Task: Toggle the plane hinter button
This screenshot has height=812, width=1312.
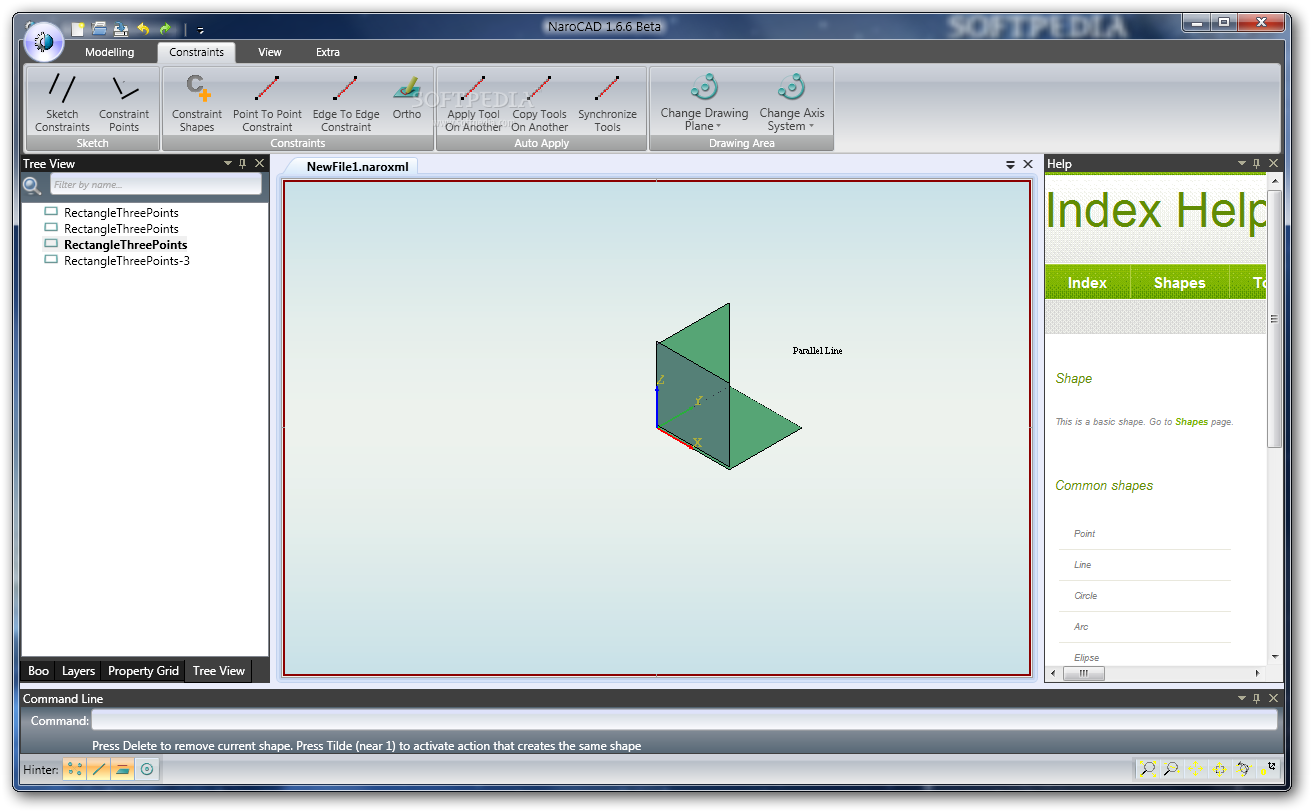Action: [x=122, y=769]
